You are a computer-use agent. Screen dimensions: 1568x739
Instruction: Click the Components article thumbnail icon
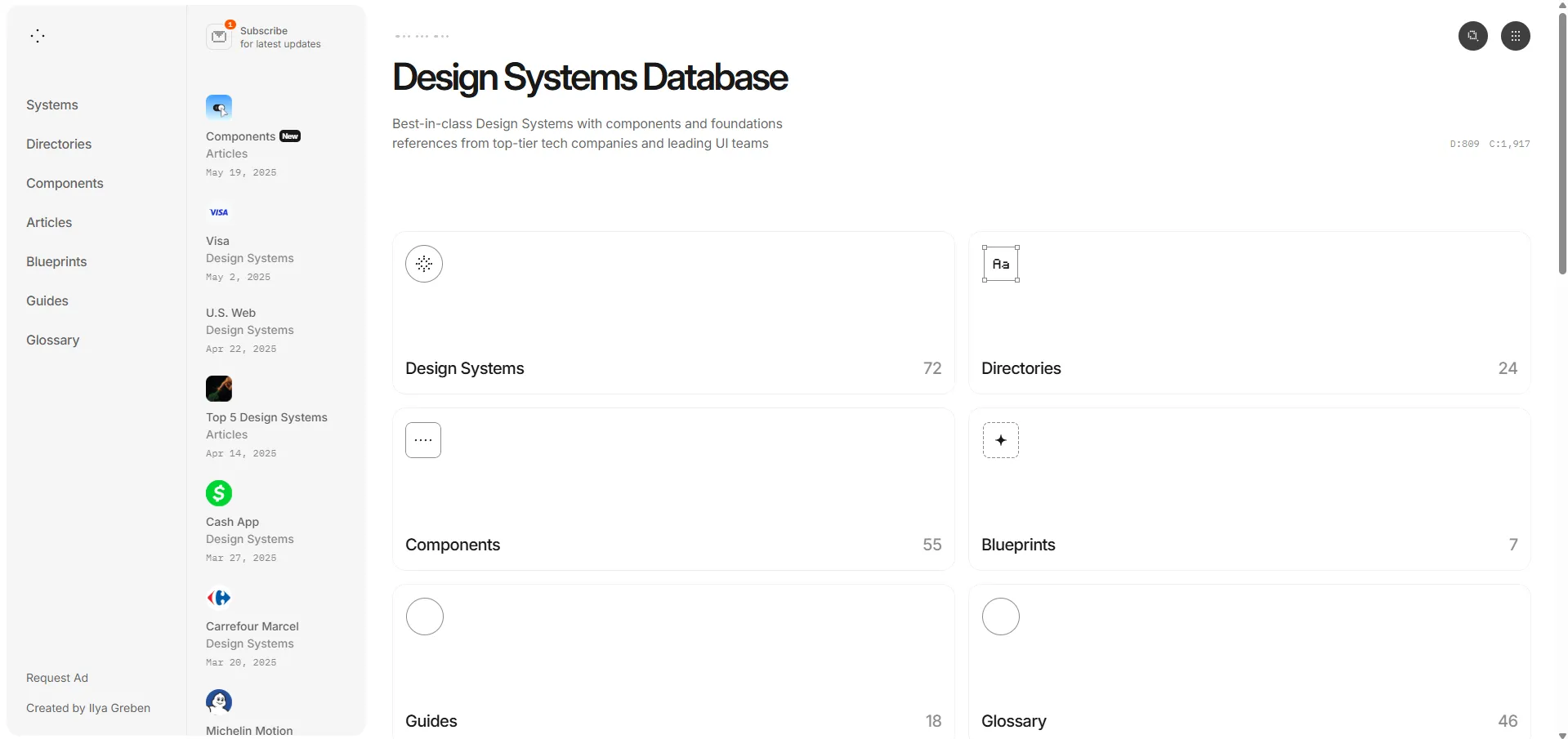click(x=219, y=108)
